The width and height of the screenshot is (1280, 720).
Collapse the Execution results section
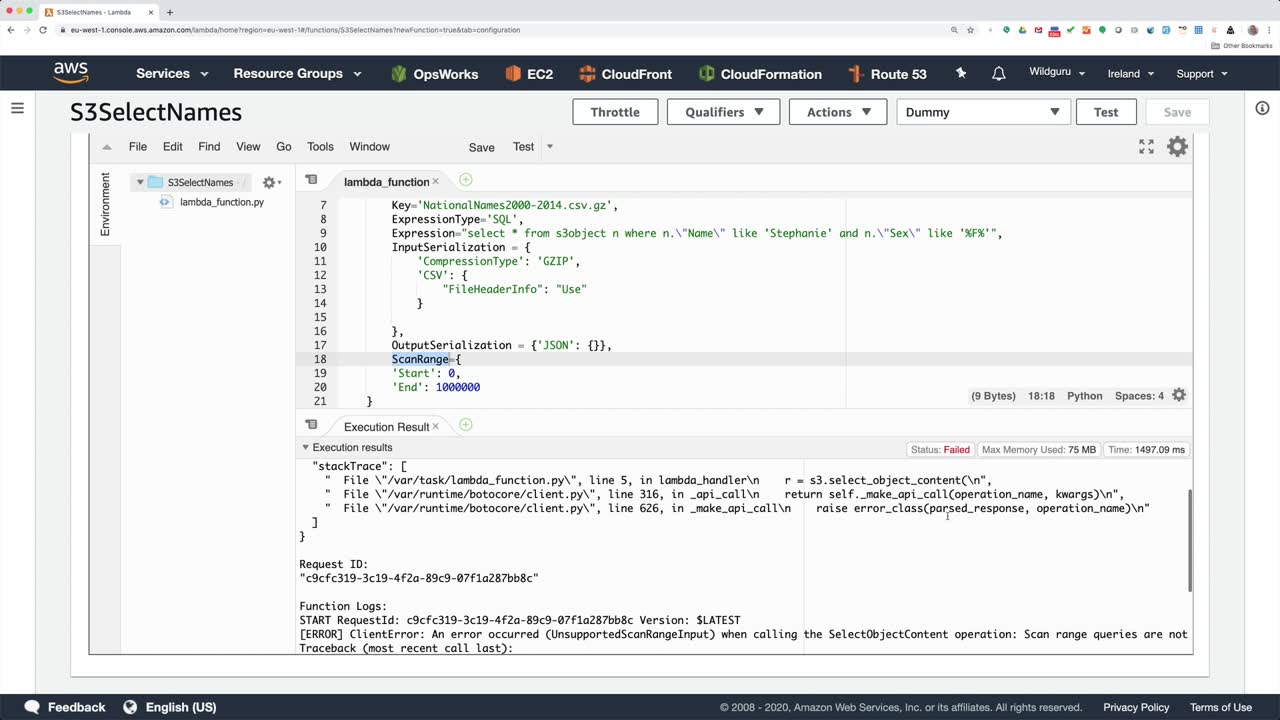tap(306, 448)
